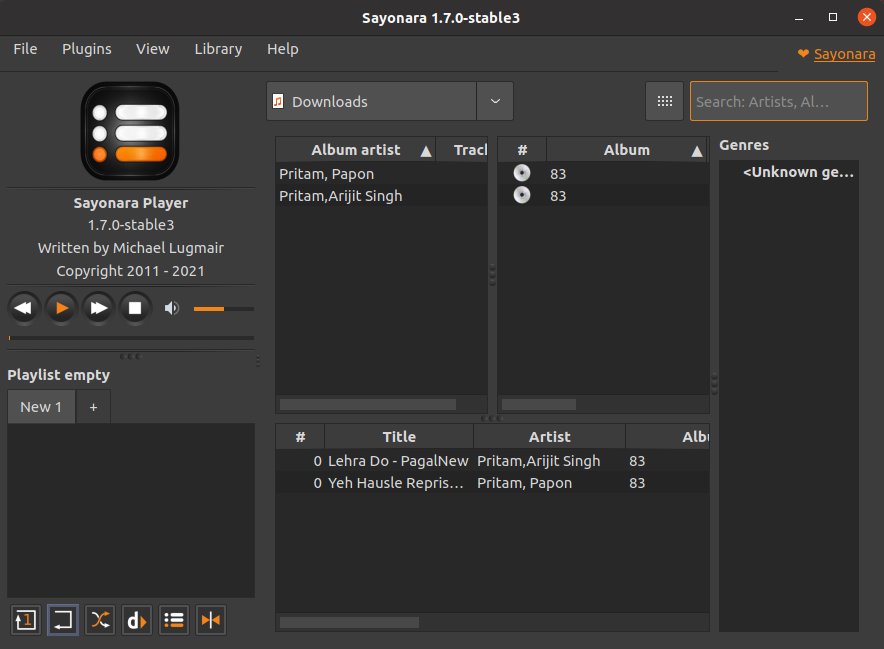Click the disc icon of first 83 album
884x649 pixels.
[x=522, y=173]
